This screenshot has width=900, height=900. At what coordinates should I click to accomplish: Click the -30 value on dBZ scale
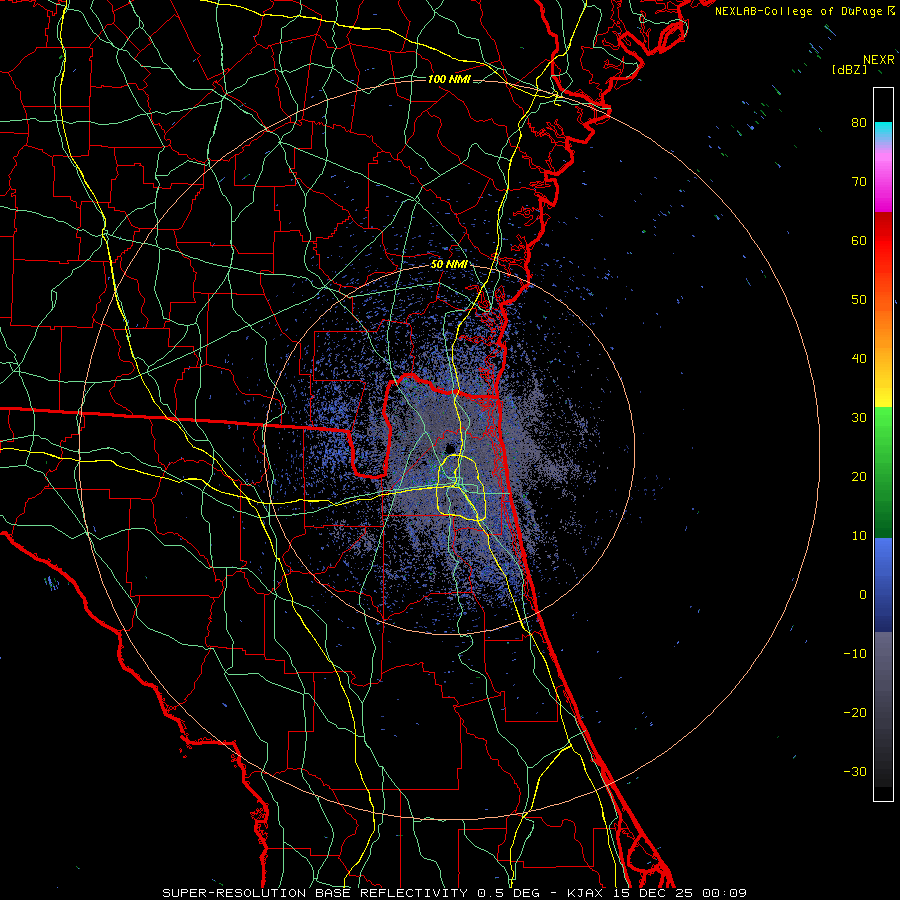855,772
